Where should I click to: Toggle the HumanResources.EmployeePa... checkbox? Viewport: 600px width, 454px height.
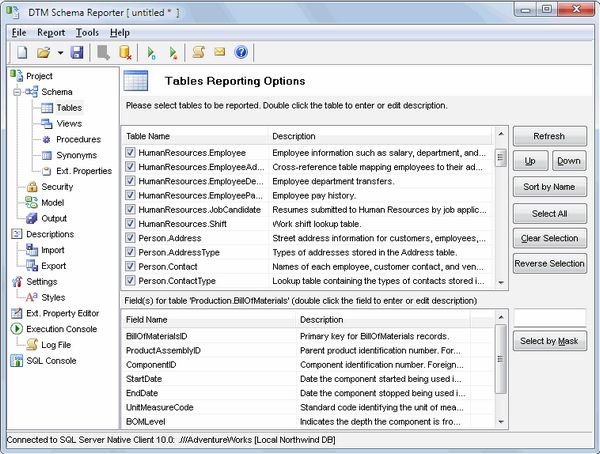click(130, 195)
